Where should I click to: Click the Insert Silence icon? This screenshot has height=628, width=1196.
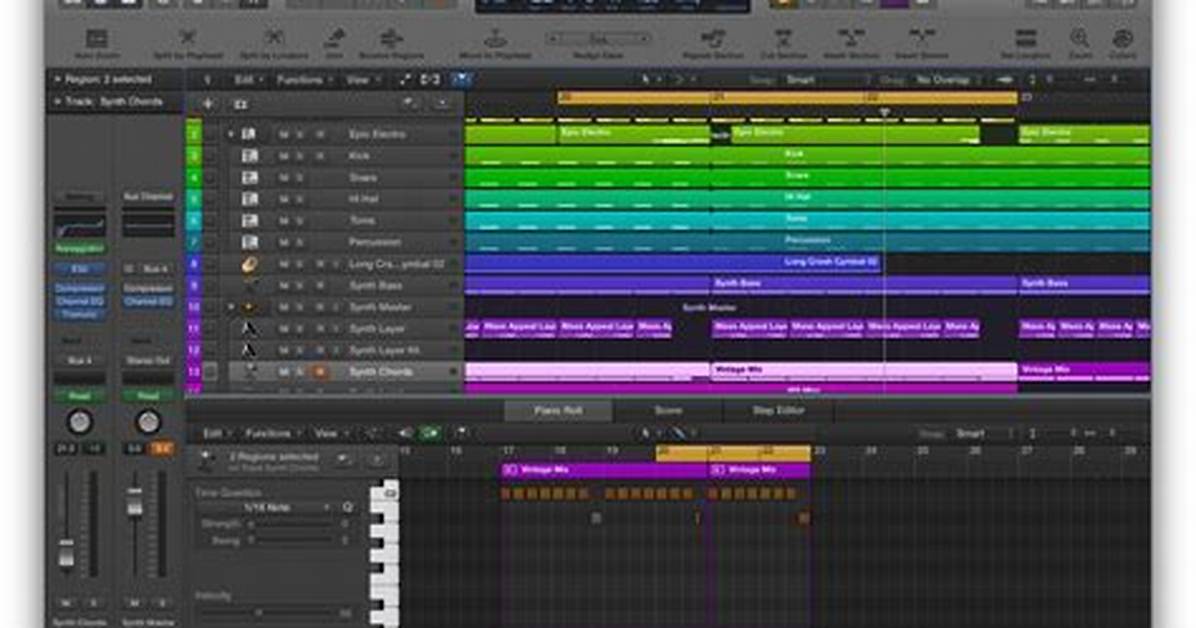[x=921, y=37]
